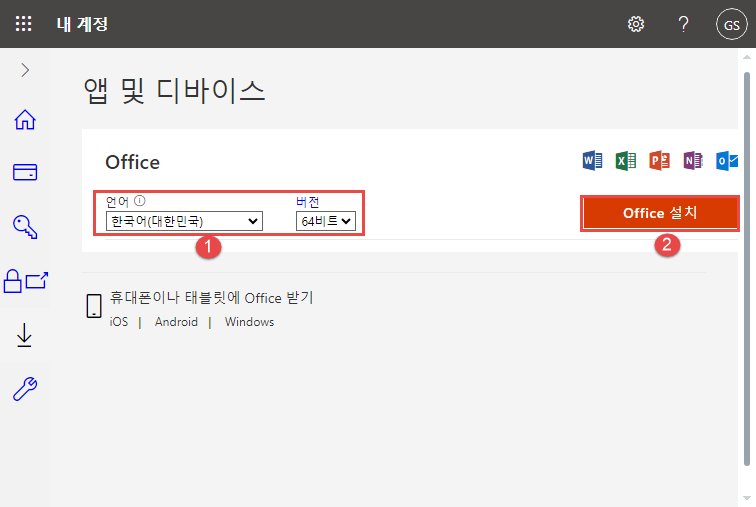Click the 앱 및 디바이스 page heading
Image resolution: width=756 pixels, height=507 pixels.
175,91
